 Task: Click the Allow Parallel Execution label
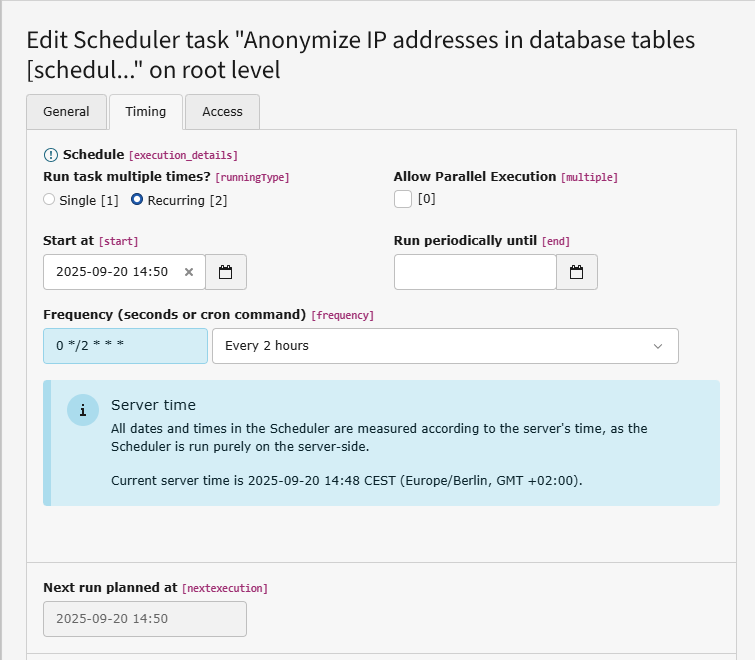point(475,177)
